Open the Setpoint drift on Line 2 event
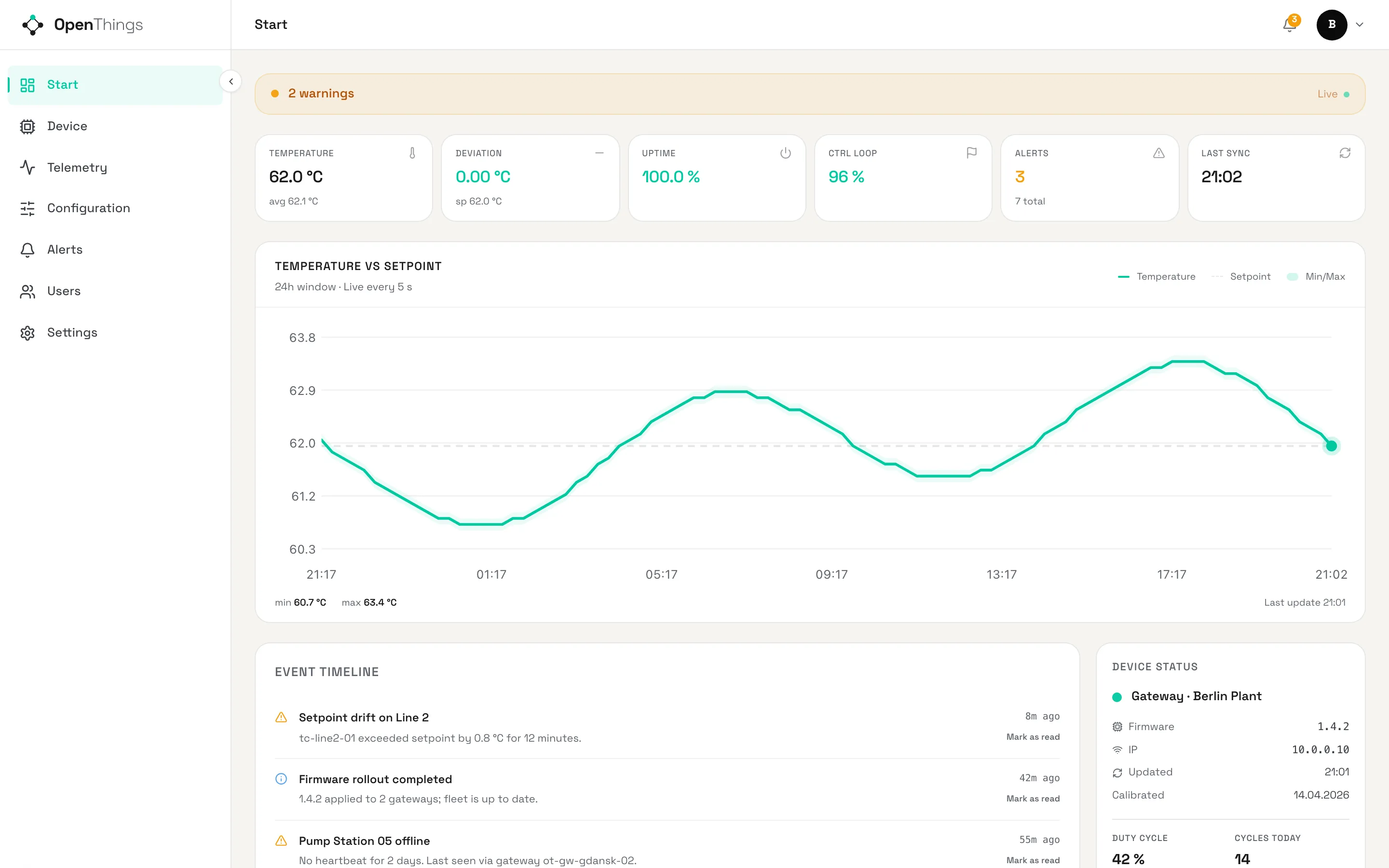1389x868 pixels. pos(363,718)
